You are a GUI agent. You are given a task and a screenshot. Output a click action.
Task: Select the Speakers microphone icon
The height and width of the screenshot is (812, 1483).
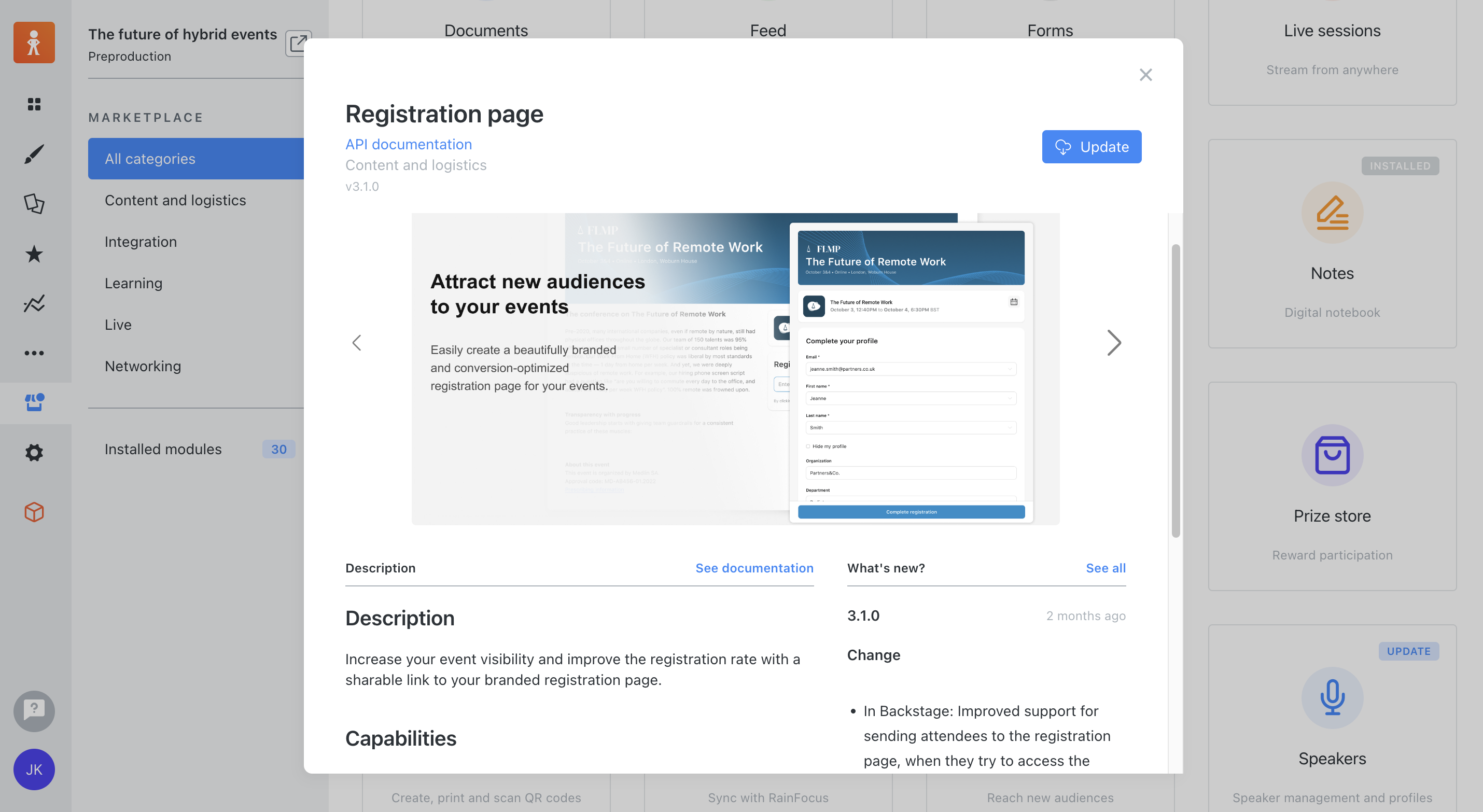pyautogui.click(x=1332, y=697)
